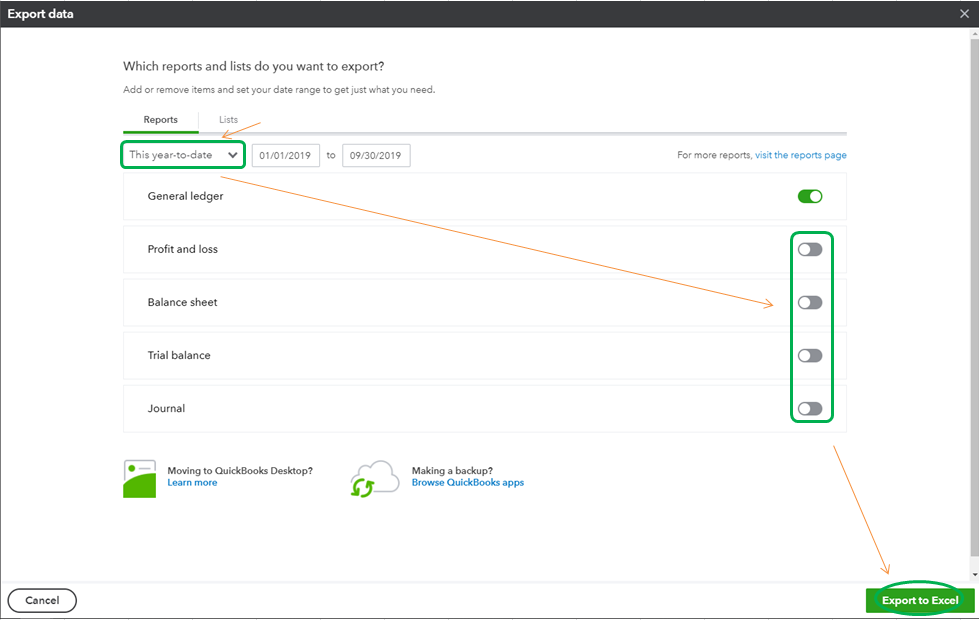Viewport: 979px width, 620px height.
Task: Edit the start date 01/01/2019 field
Action: (x=285, y=155)
